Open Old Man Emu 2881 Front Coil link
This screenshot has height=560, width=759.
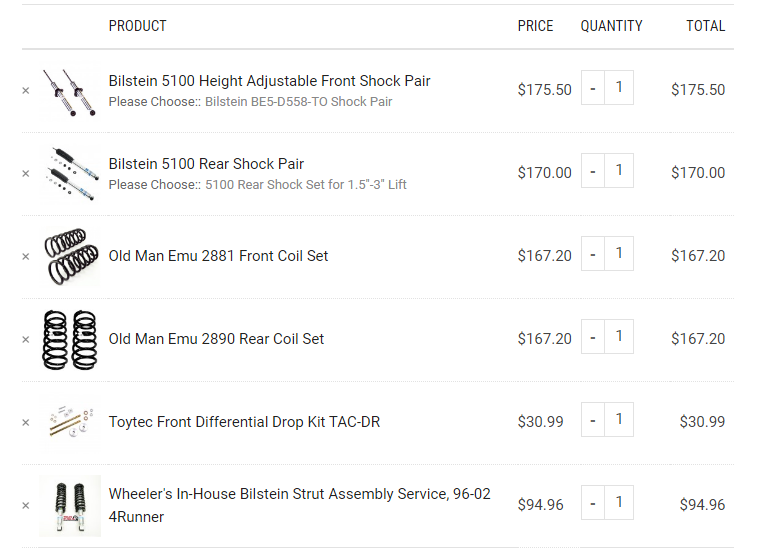tap(218, 256)
